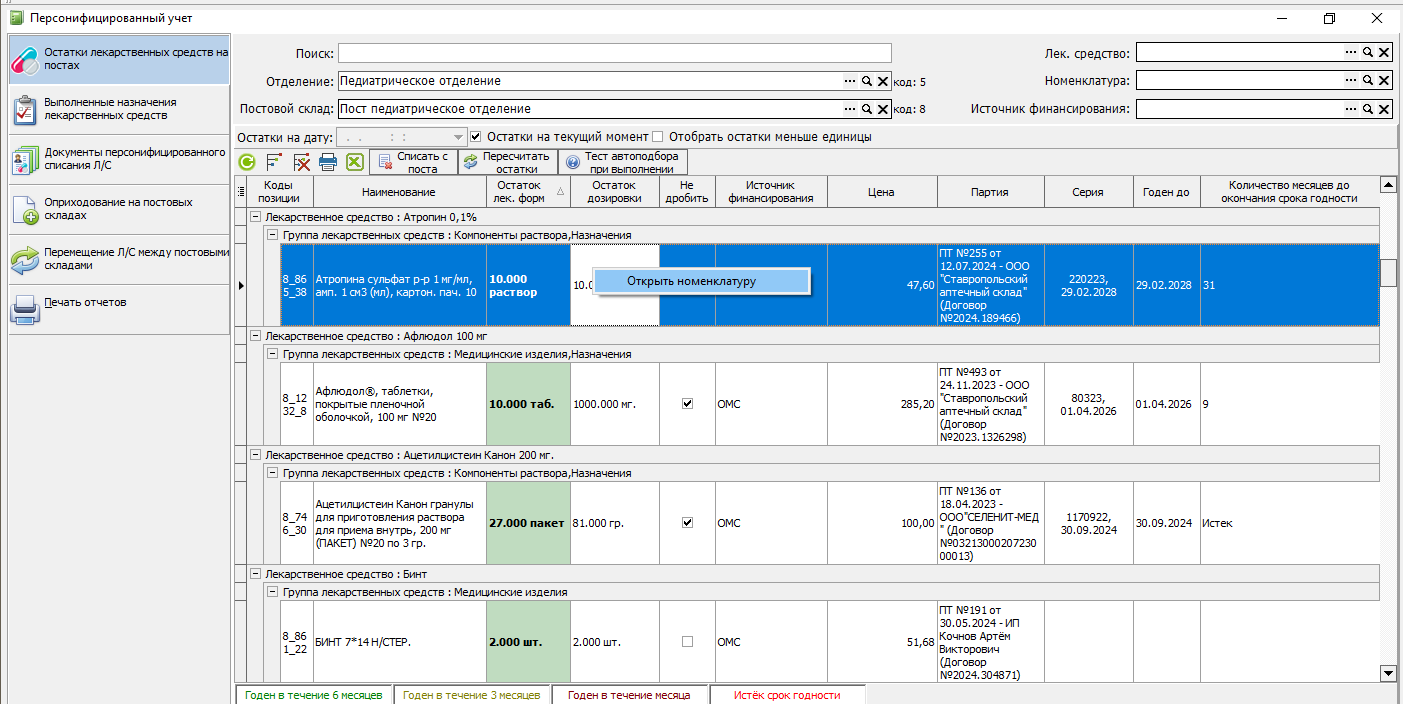Open 'Перемещение Л/С между постовыми складами'
This screenshot has height=704, width=1403.
[119, 258]
